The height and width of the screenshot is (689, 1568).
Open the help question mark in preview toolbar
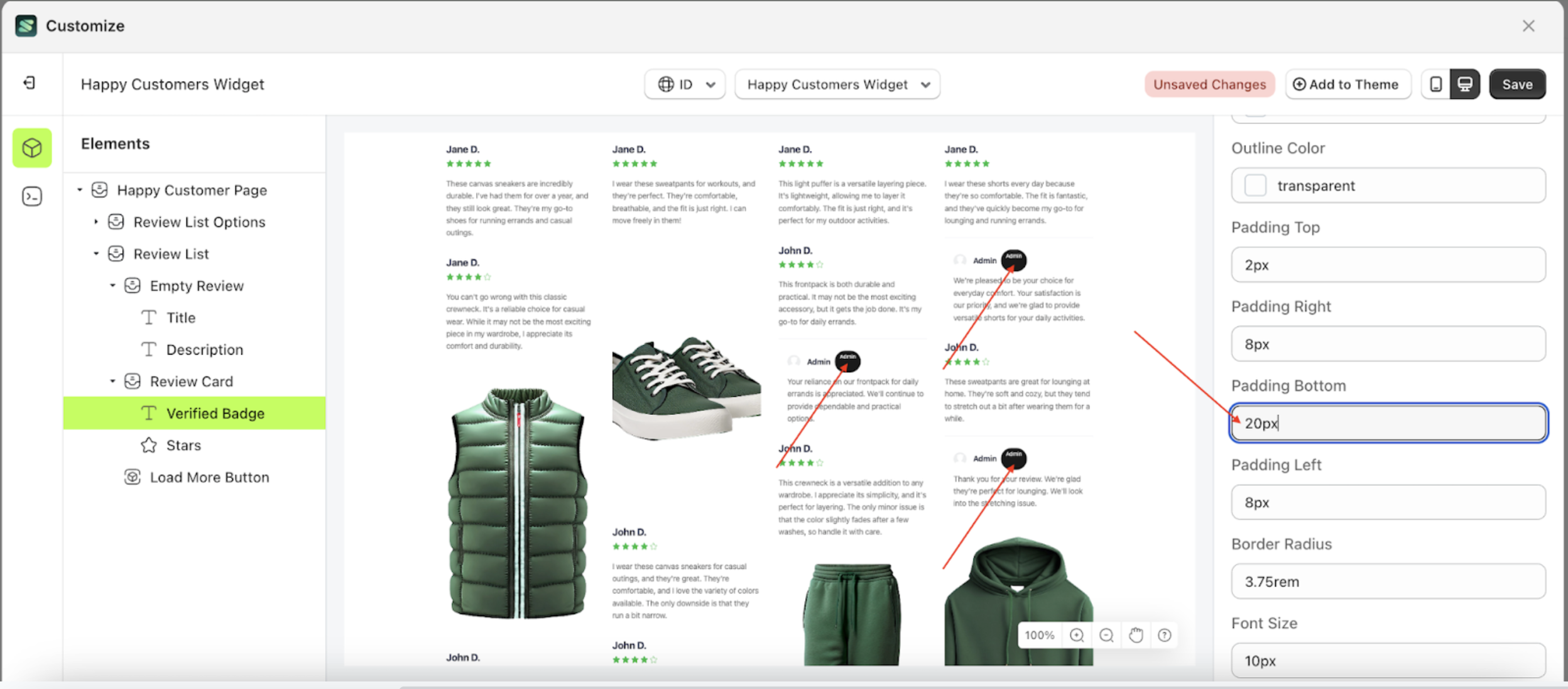click(x=1164, y=635)
